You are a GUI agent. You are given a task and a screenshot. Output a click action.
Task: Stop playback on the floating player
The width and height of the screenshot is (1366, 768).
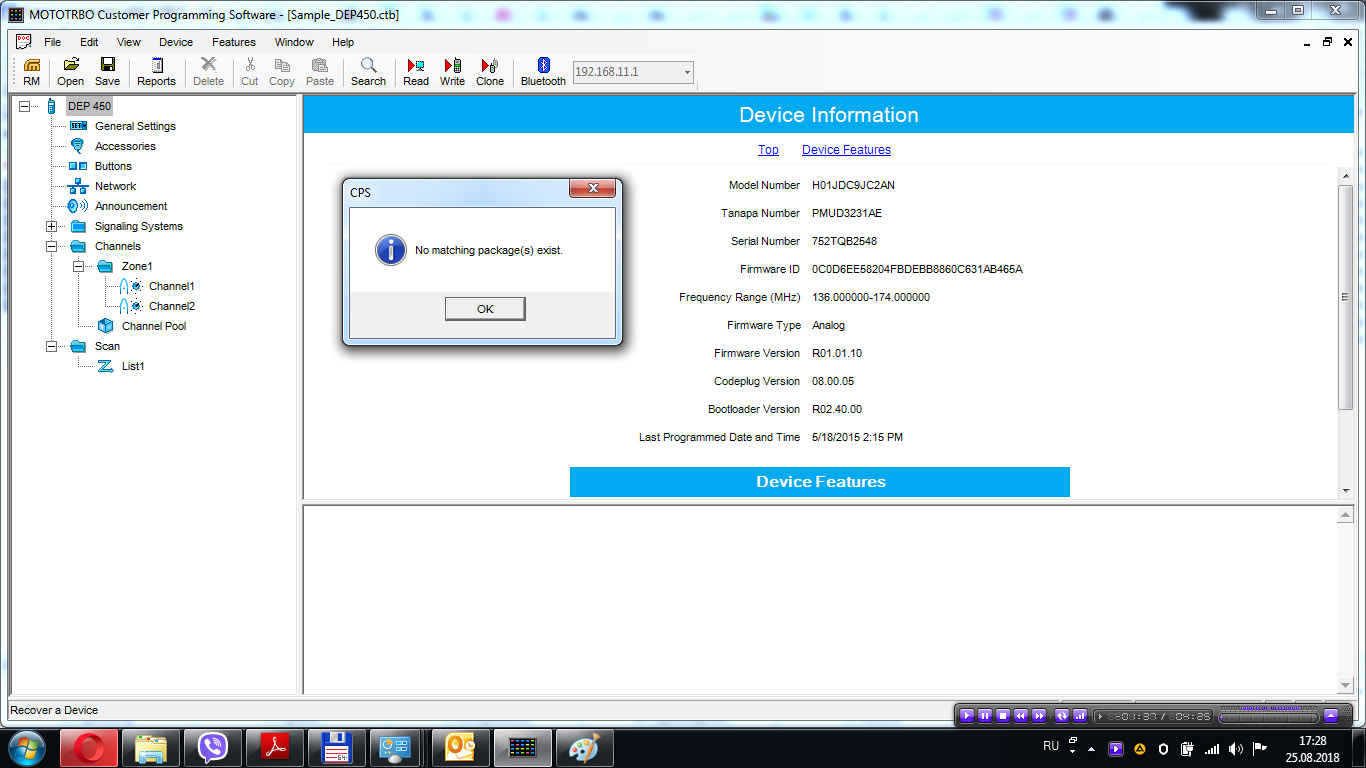tap(1003, 716)
